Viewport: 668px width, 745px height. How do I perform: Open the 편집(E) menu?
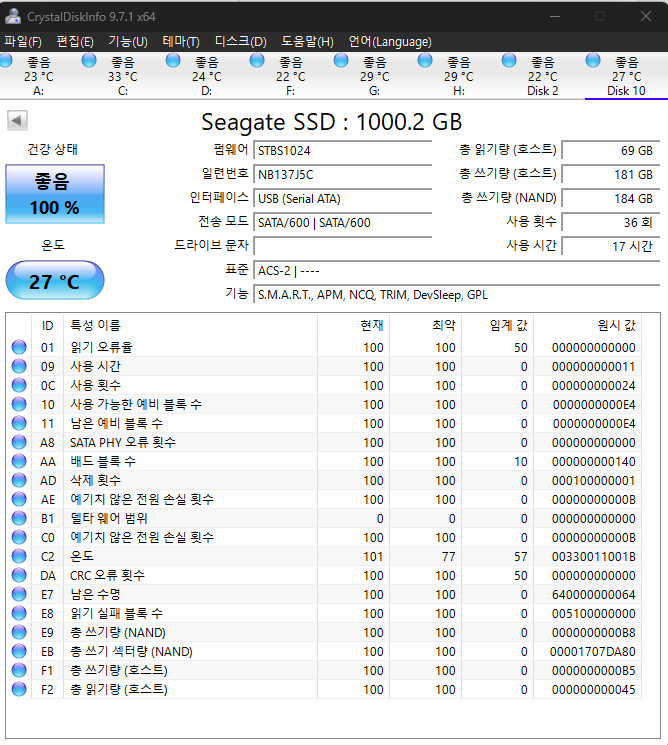pyautogui.click(x=75, y=42)
